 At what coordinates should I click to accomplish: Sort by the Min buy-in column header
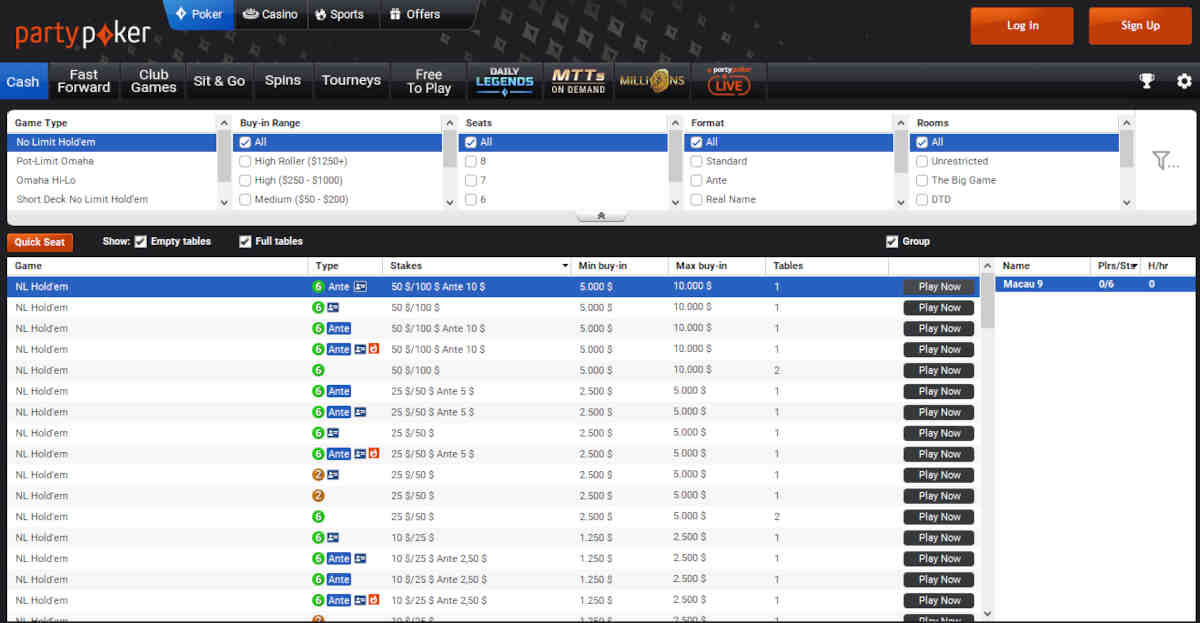pyautogui.click(x=620, y=266)
